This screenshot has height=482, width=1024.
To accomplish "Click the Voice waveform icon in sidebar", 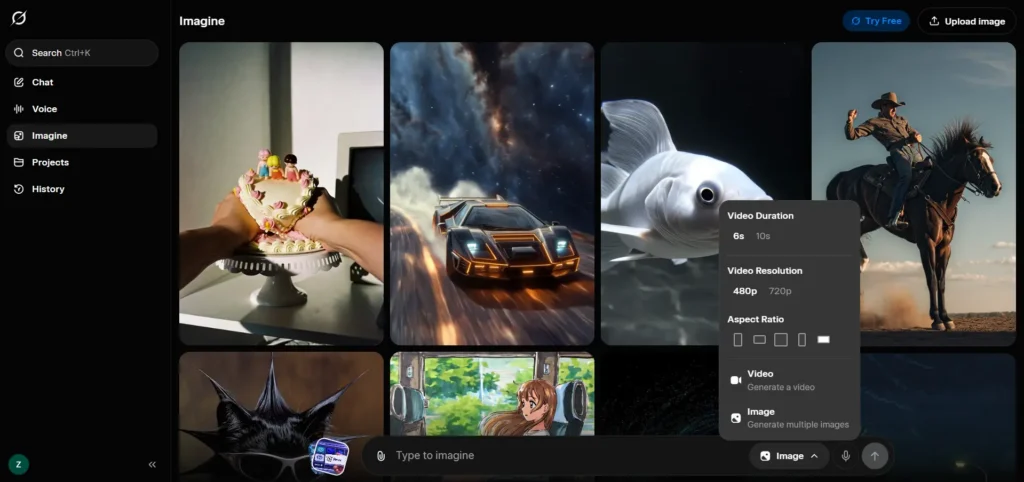I will tap(19, 109).
